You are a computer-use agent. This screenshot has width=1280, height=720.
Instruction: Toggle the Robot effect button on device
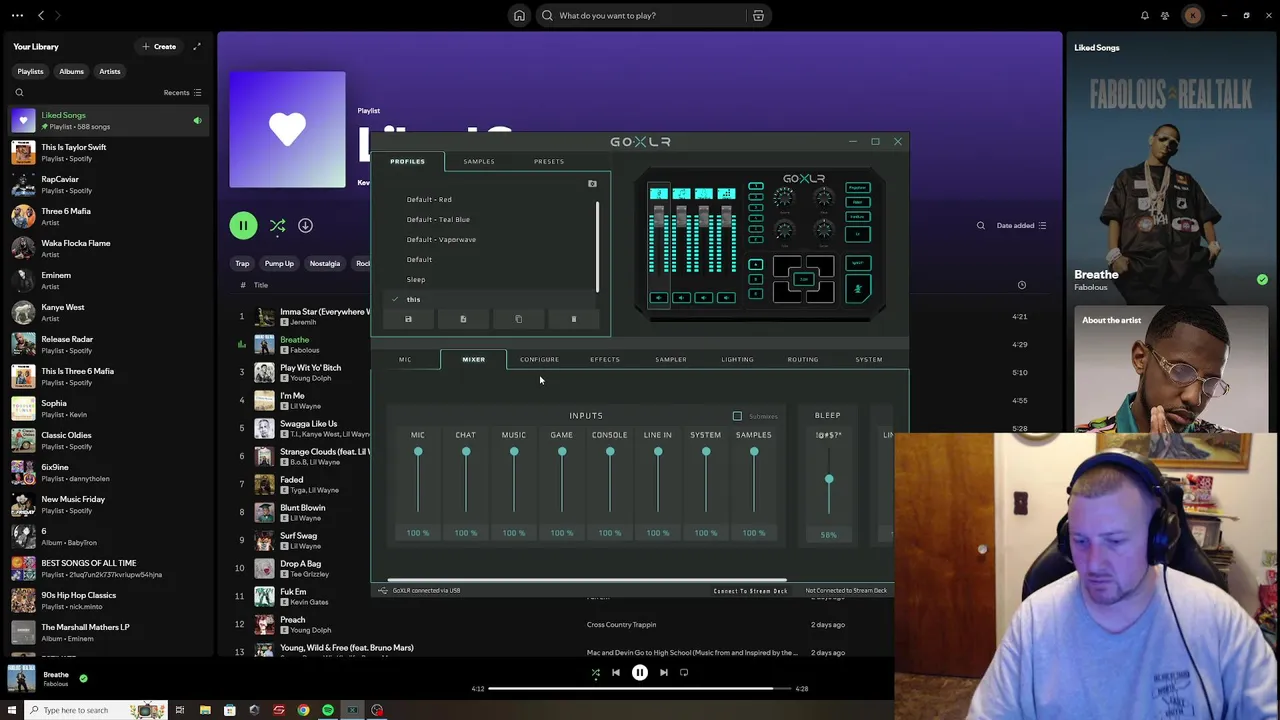click(858, 202)
